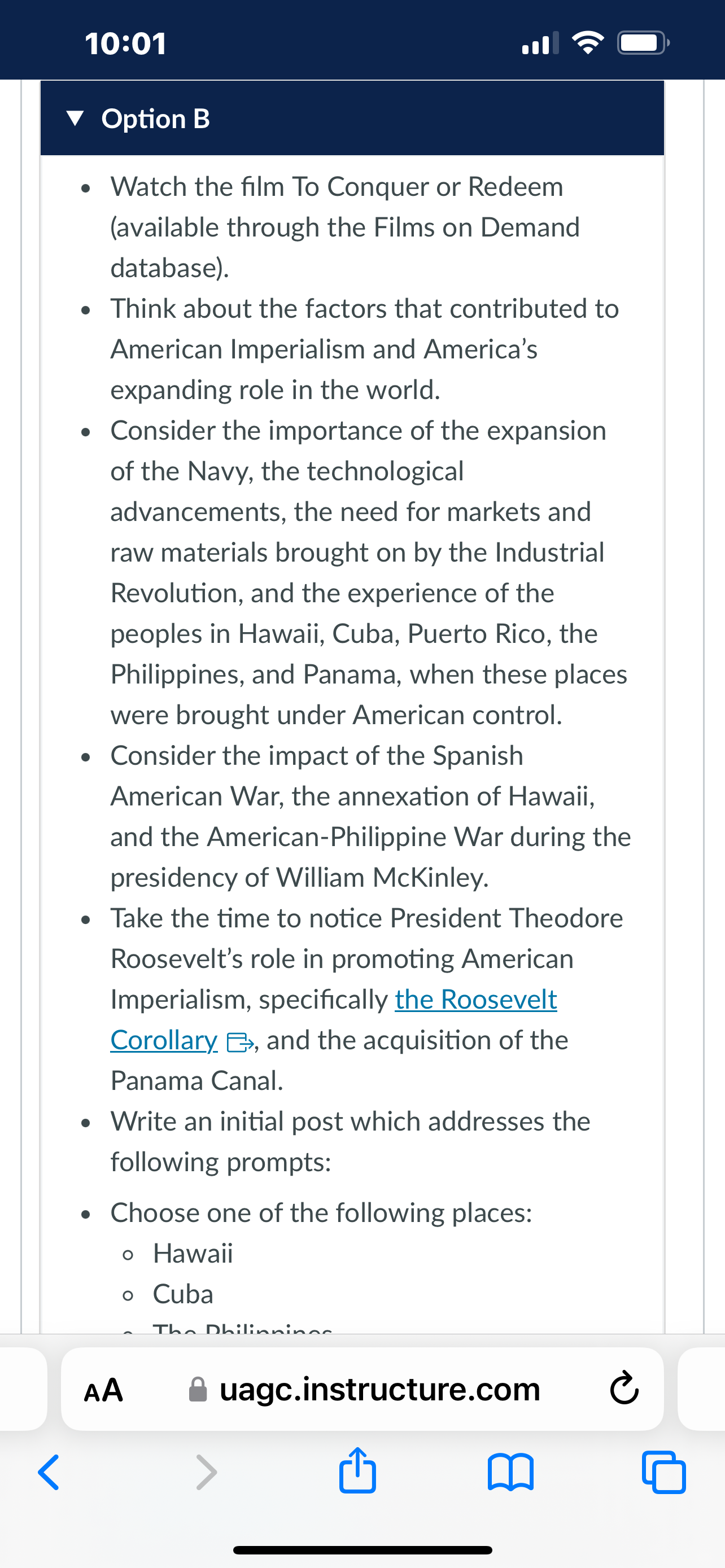Tap the AA reader text size button

[x=103, y=1390]
